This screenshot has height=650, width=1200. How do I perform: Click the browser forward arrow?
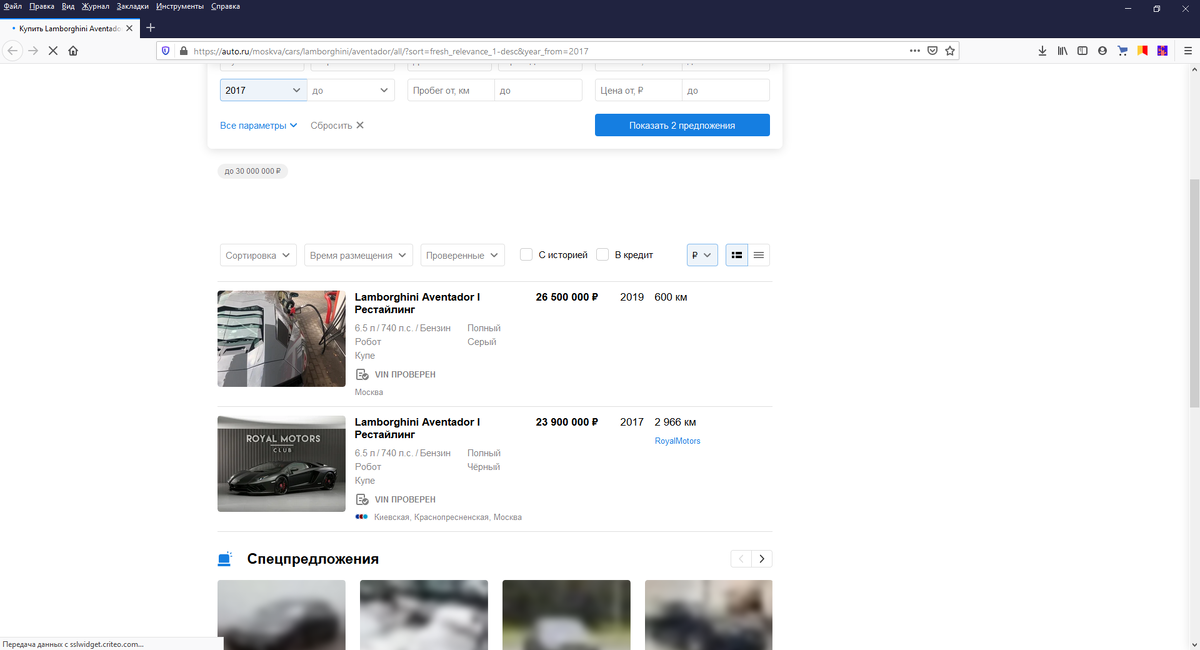33,50
